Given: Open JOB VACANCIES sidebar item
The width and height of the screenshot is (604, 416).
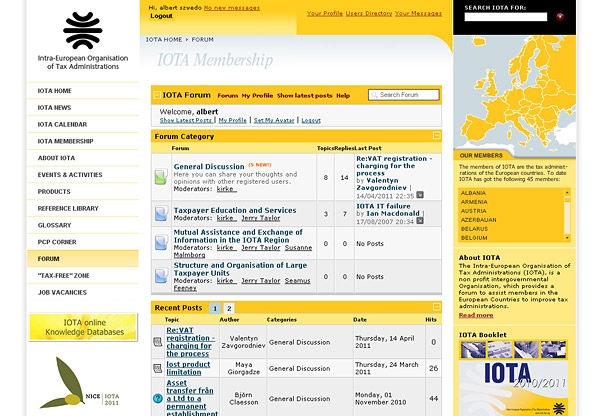Looking at the screenshot, I should coord(83,292).
